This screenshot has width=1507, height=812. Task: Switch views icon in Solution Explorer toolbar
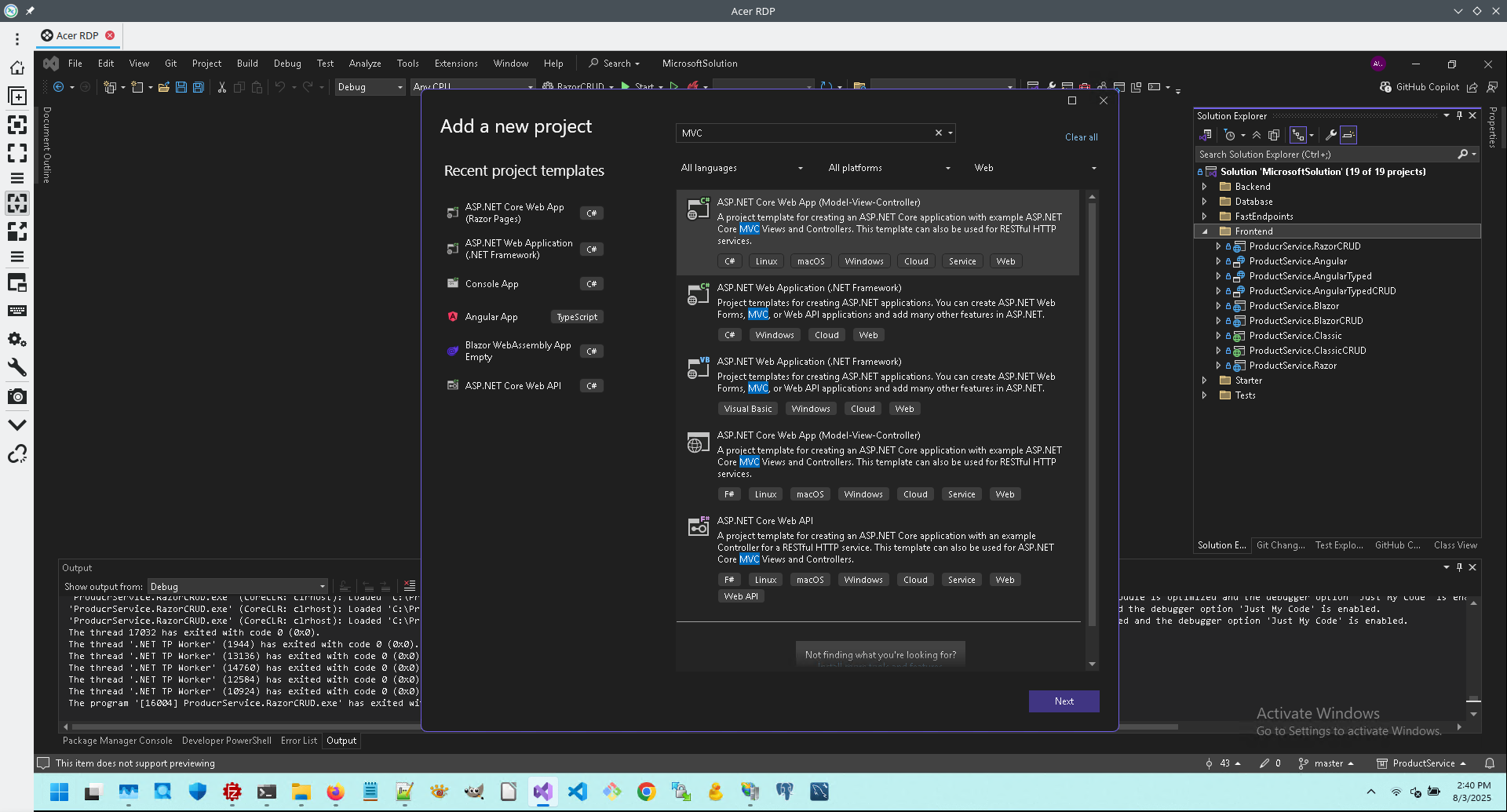click(x=1206, y=135)
